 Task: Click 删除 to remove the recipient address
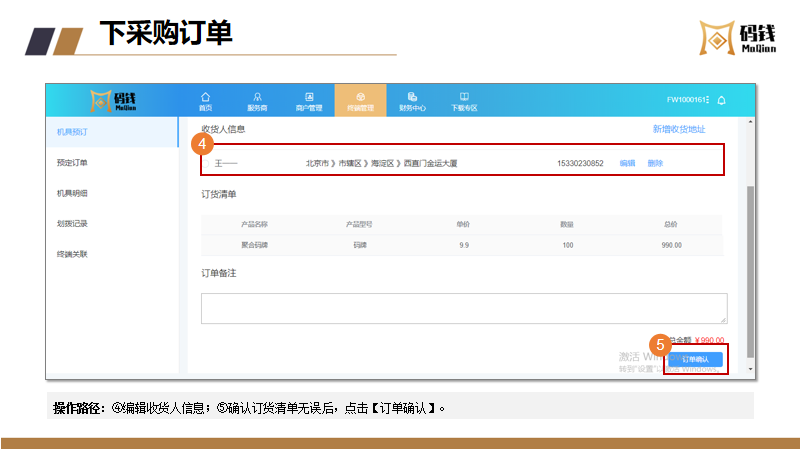point(655,163)
